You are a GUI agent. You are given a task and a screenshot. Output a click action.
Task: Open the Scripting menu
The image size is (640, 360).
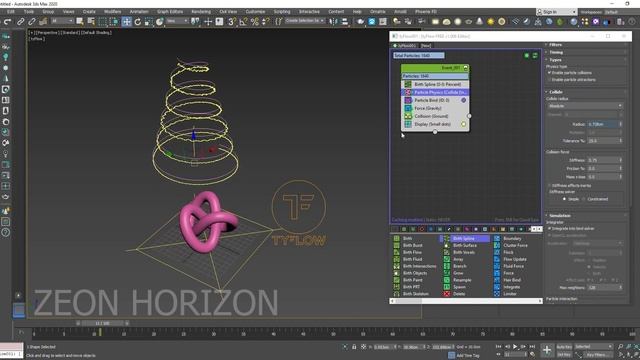coord(282,11)
